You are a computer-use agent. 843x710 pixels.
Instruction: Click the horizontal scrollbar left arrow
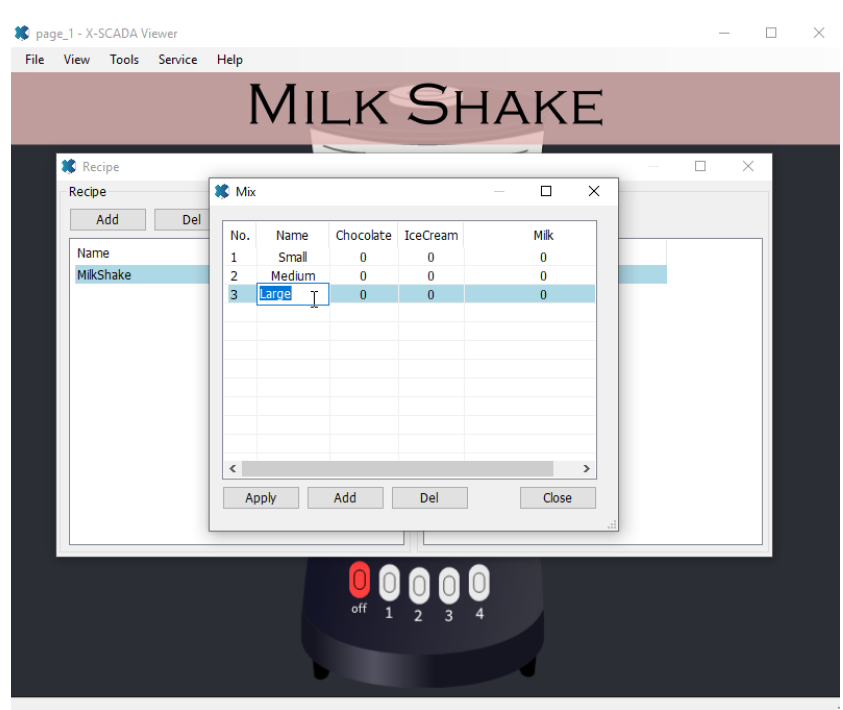pyautogui.click(x=233, y=469)
